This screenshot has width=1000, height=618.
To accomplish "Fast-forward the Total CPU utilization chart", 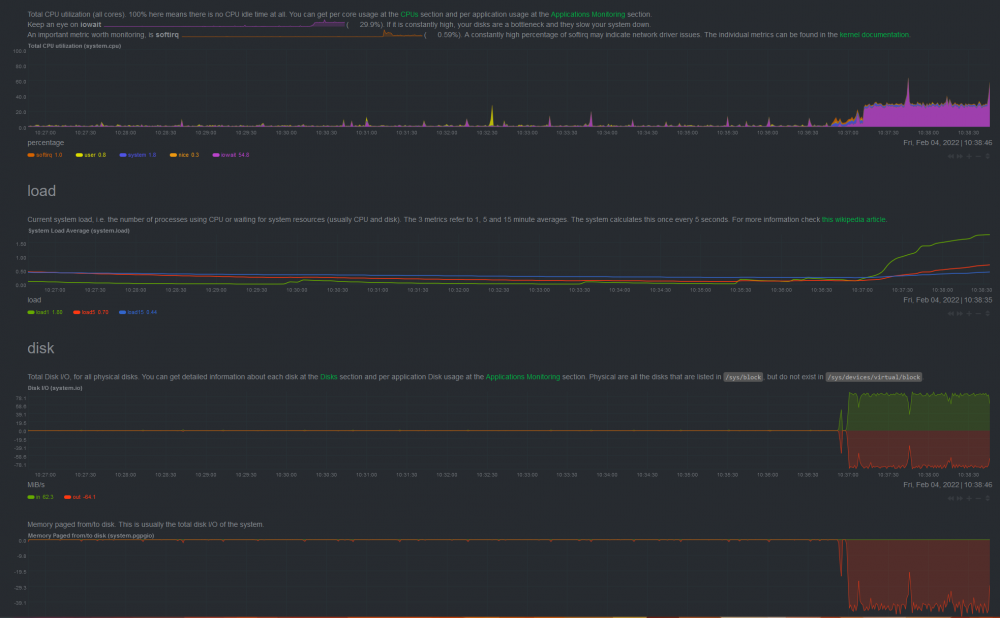I will pyautogui.click(x=960, y=156).
